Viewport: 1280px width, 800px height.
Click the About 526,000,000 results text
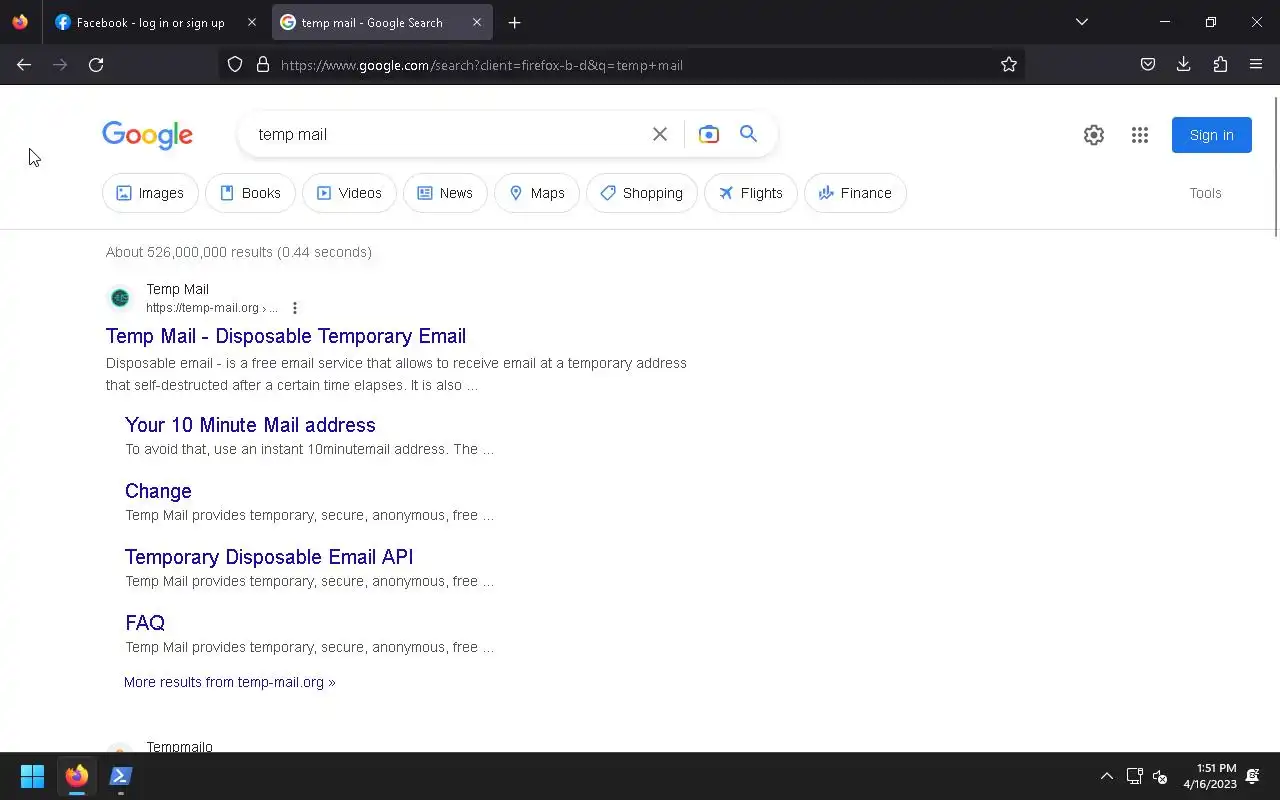239,252
